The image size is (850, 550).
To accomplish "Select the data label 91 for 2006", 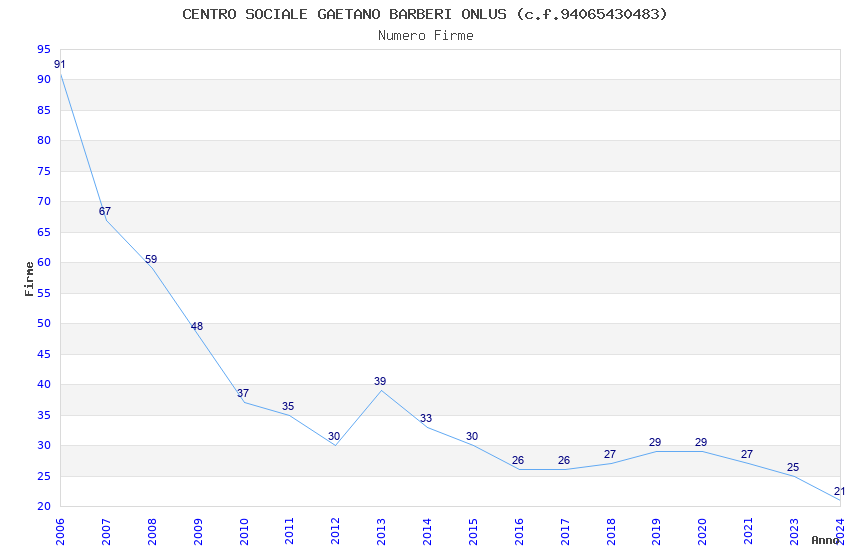I will (60, 64).
